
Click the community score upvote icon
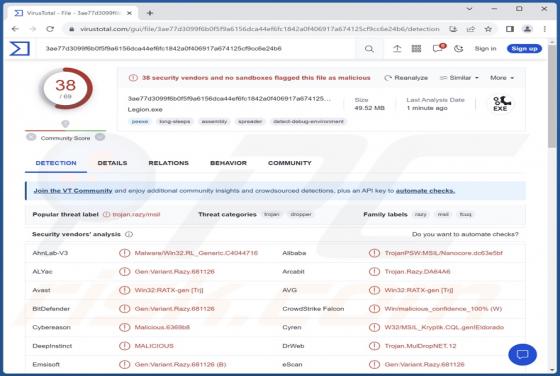point(100,137)
